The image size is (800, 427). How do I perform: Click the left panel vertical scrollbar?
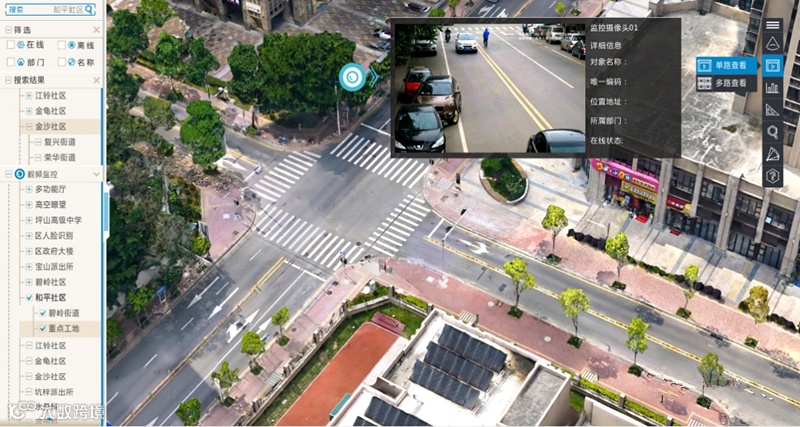pos(106,210)
